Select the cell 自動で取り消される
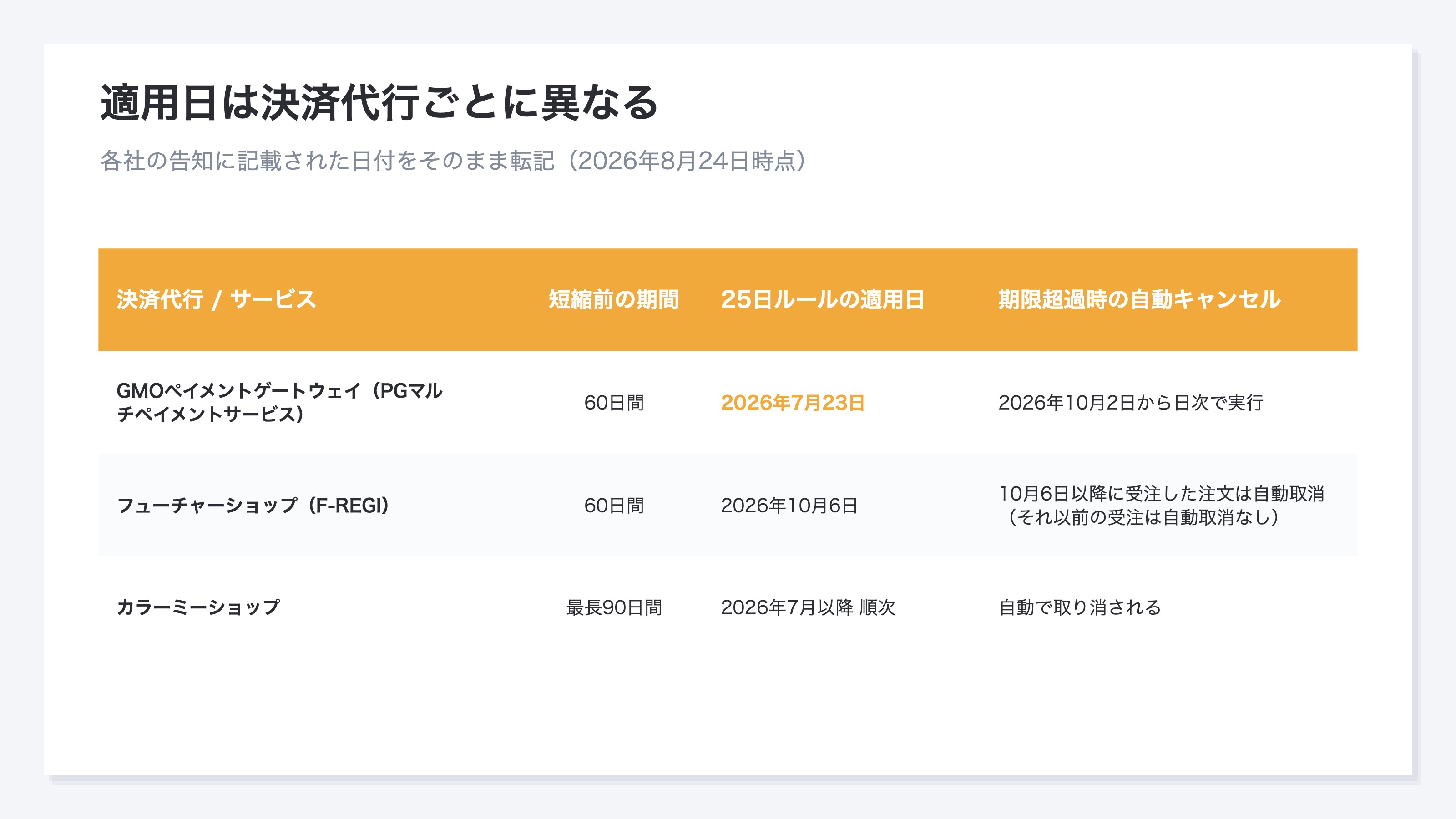This screenshot has height=819, width=1456. (x=1080, y=607)
